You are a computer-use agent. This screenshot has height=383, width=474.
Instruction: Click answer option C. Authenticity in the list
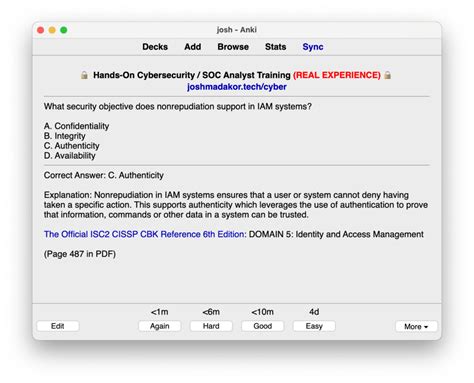coord(72,146)
